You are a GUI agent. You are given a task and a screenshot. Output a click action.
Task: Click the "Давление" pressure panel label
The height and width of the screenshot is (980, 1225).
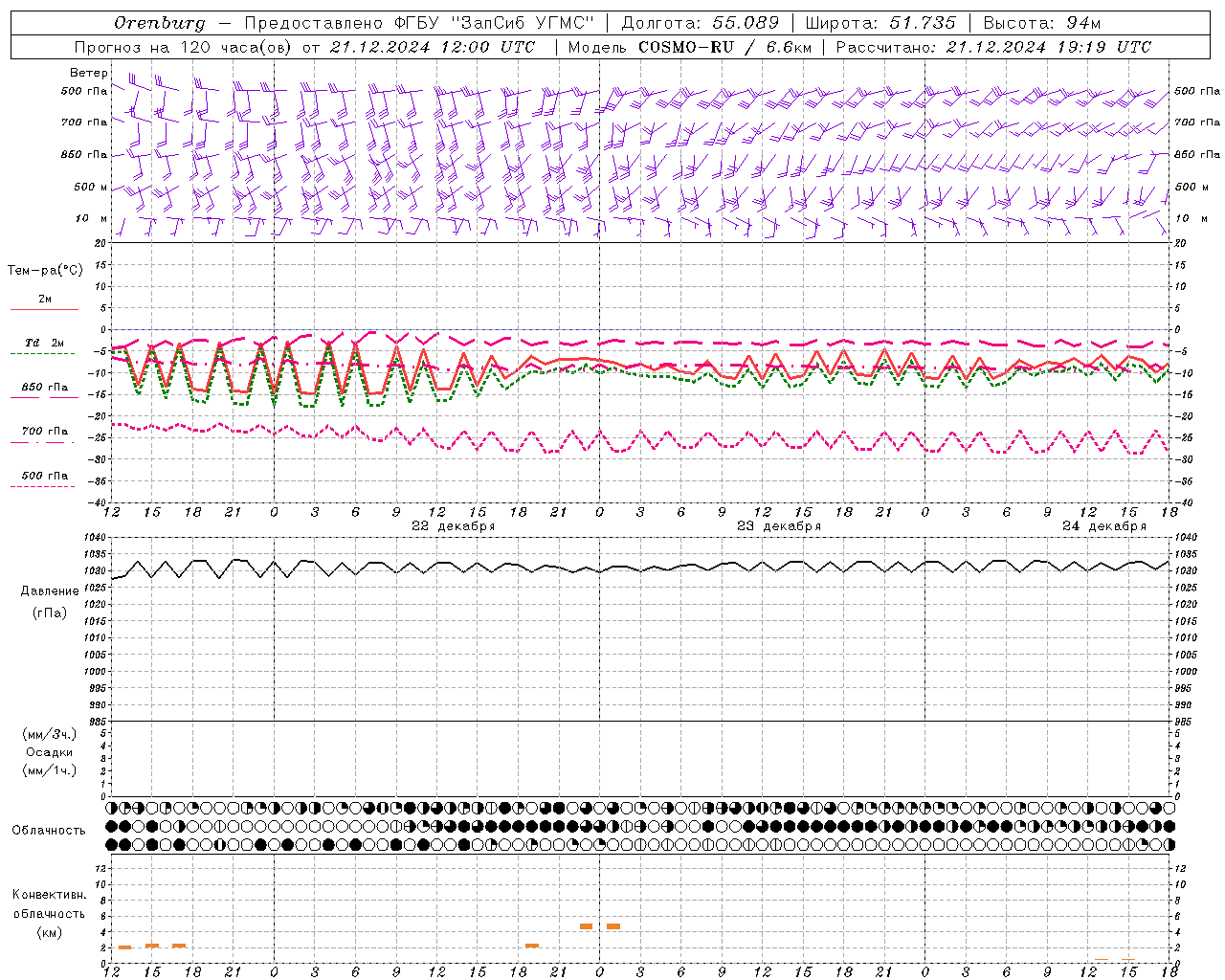coord(50,590)
